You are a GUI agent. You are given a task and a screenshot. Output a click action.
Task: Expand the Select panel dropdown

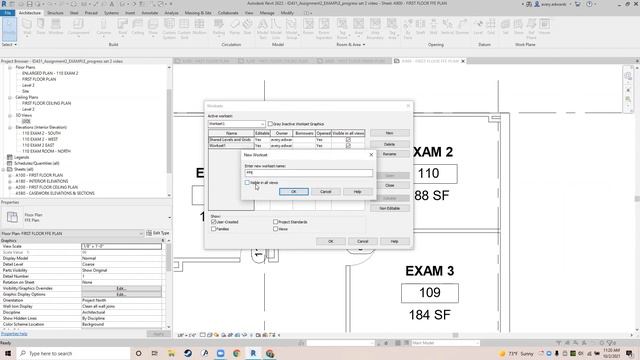coord(9,44)
